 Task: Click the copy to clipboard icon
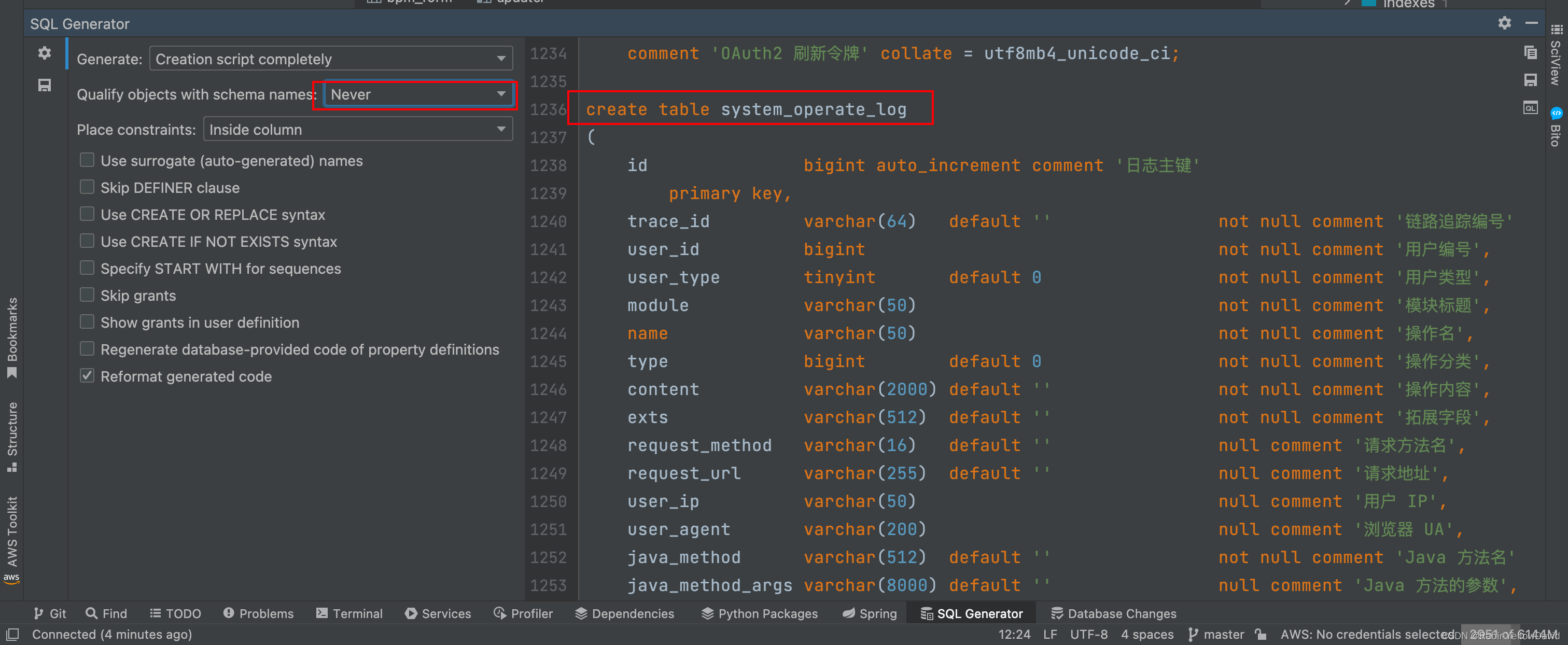1530,53
